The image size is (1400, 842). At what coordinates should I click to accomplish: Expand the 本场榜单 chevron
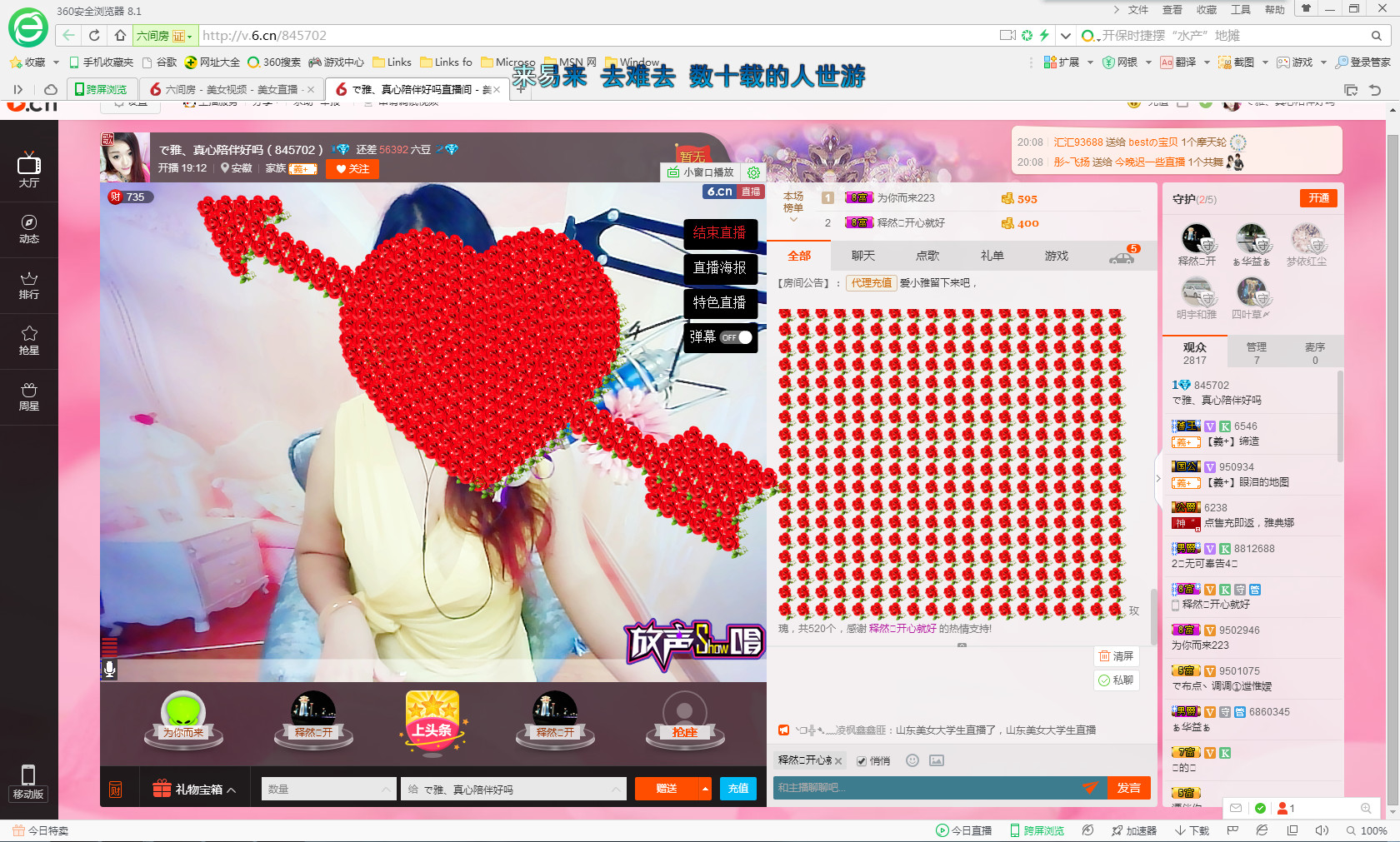[x=793, y=220]
